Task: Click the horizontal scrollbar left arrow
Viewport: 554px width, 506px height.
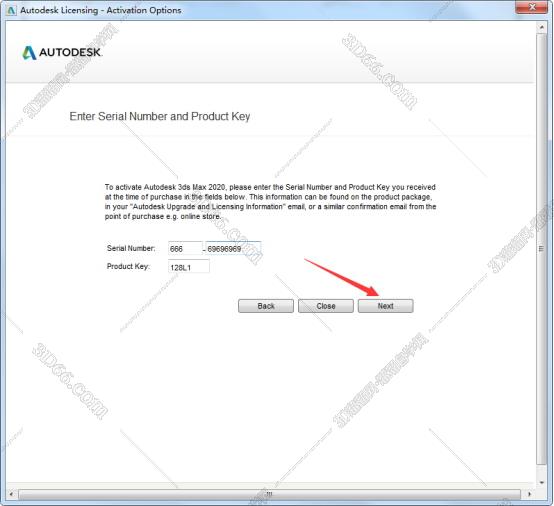Action: click(11, 494)
